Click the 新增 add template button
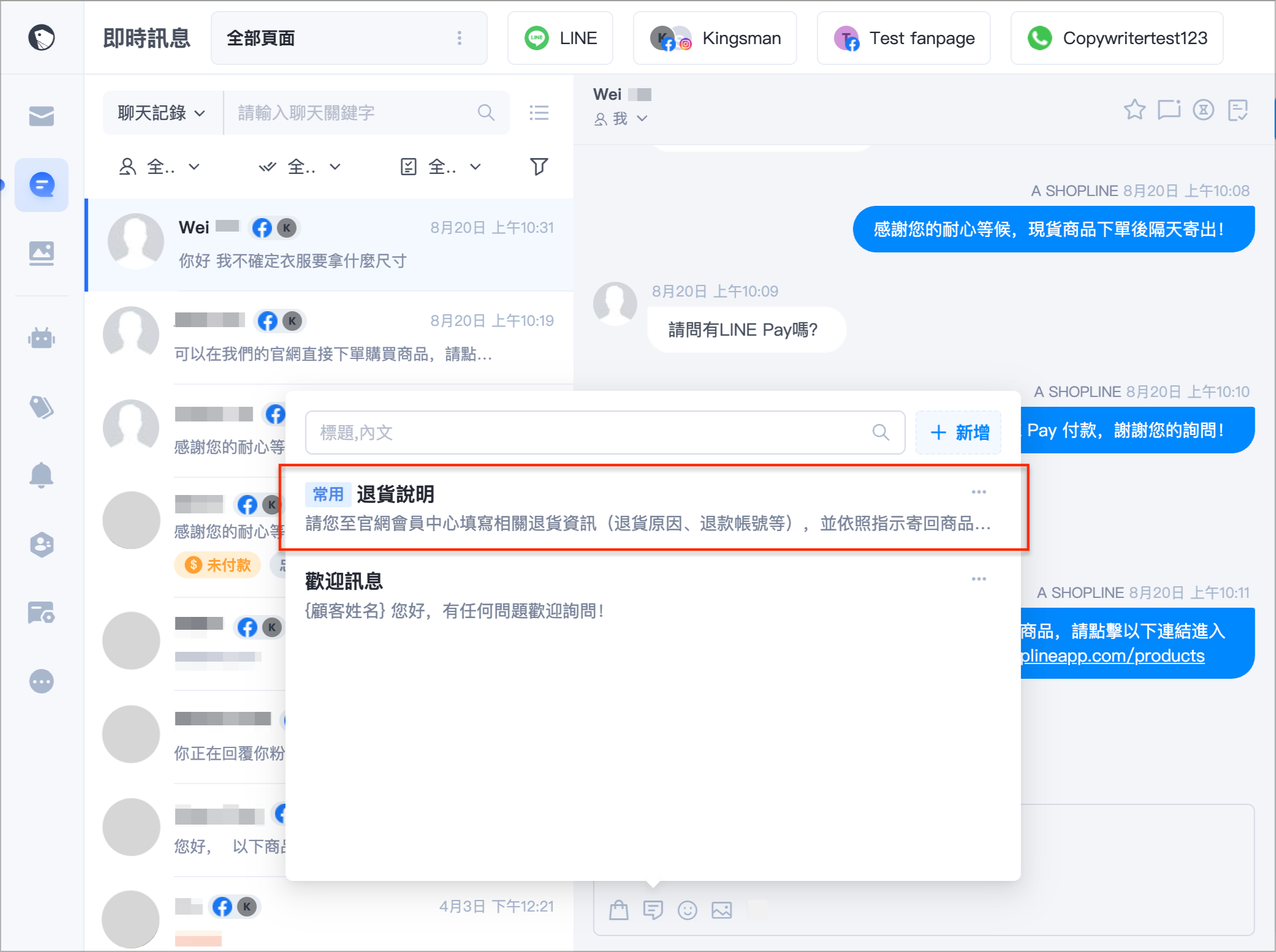The image size is (1276, 952). point(959,433)
